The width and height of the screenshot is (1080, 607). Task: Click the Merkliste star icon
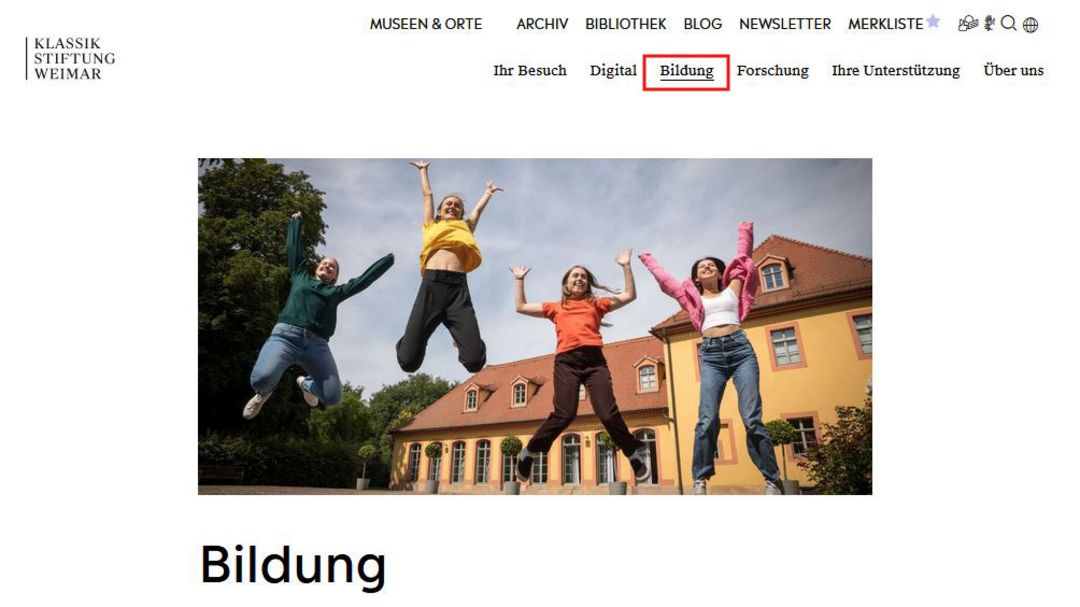(933, 21)
